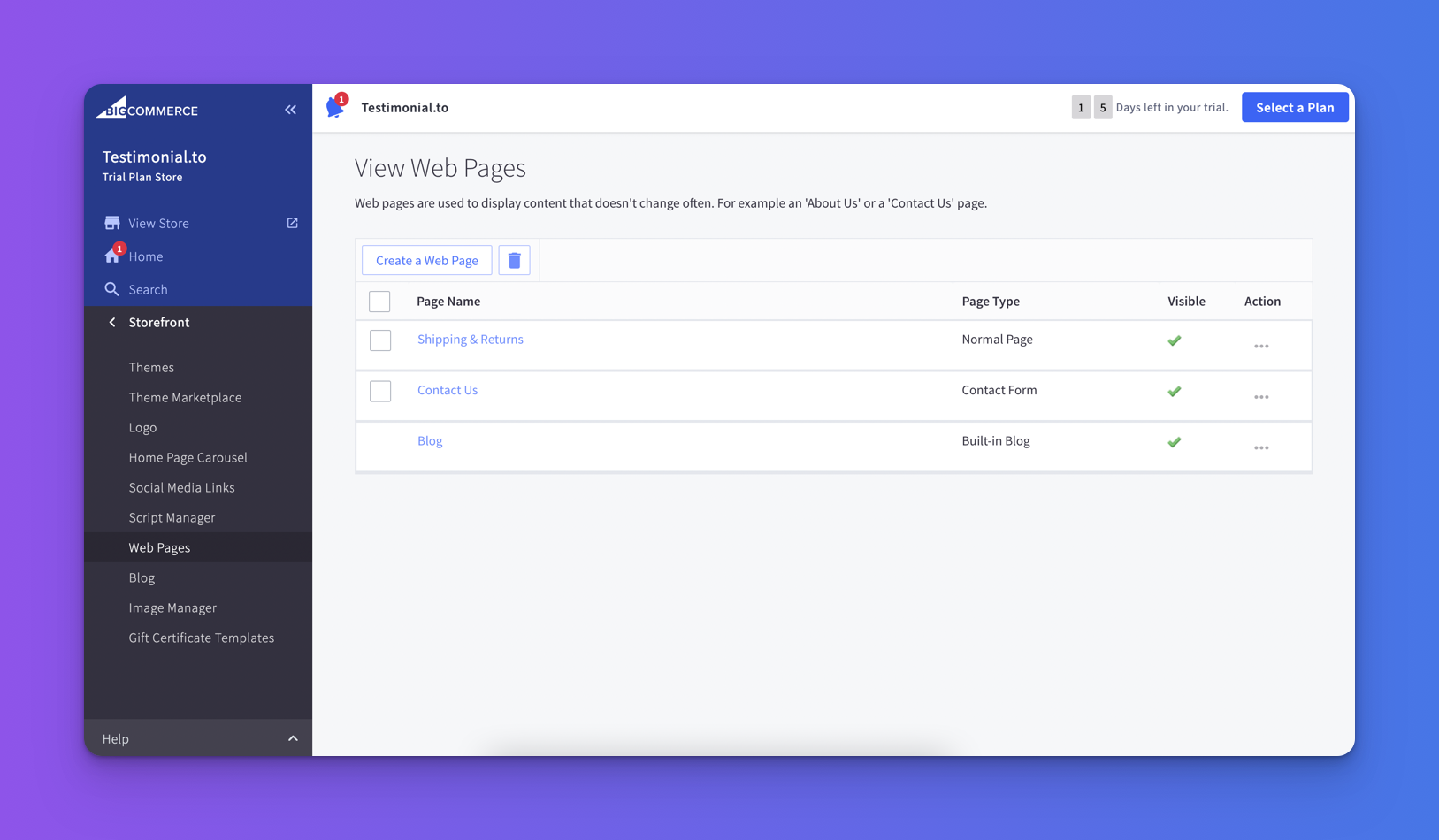Click the Search magnifier icon
Screen dimensions: 1439x840
click(x=112, y=289)
